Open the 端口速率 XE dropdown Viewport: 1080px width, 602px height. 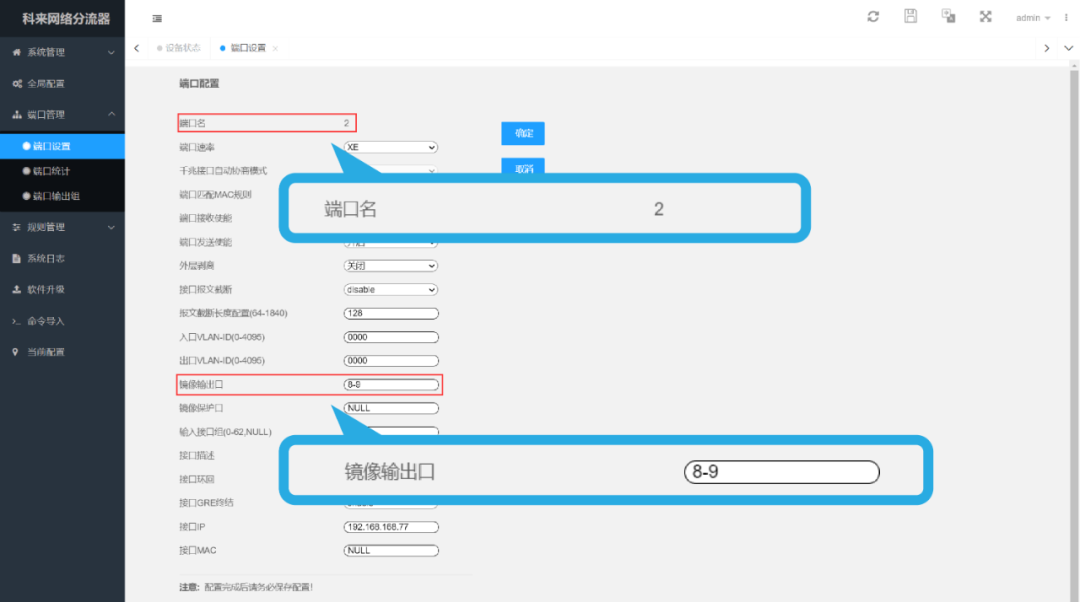(x=391, y=147)
